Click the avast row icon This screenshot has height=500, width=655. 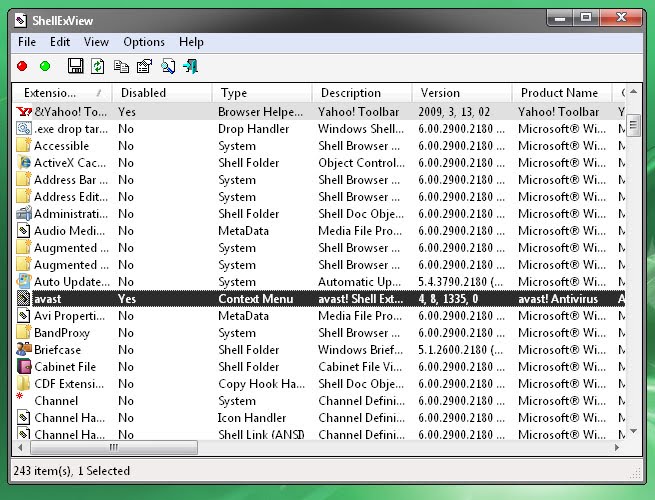coord(24,298)
